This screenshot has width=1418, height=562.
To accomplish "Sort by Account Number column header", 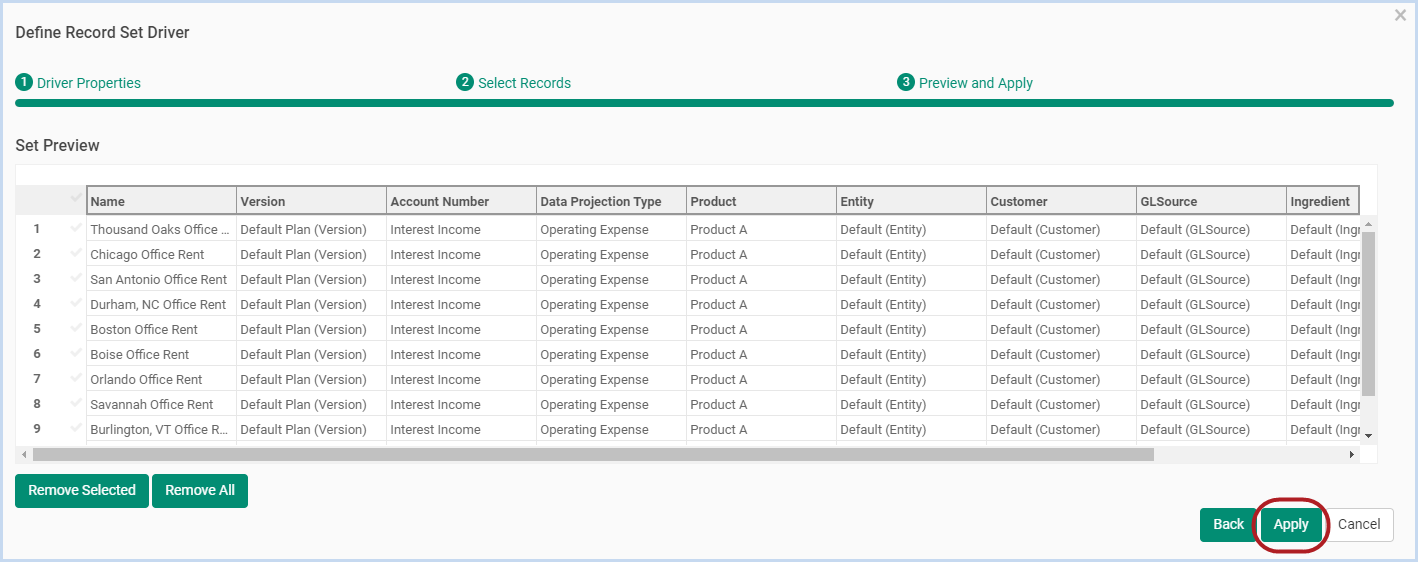I will (x=461, y=201).
